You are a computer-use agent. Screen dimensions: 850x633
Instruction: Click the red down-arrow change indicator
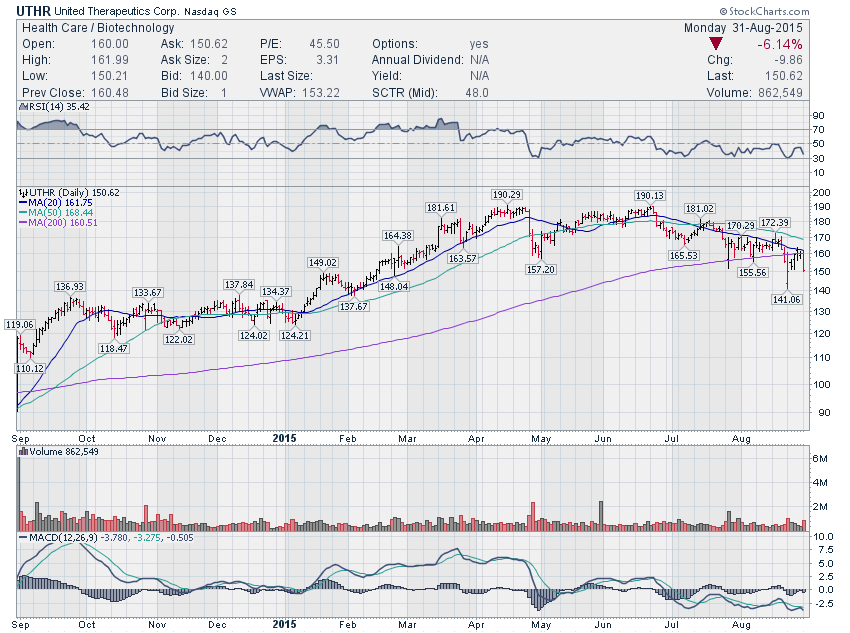click(x=716, y=44)
